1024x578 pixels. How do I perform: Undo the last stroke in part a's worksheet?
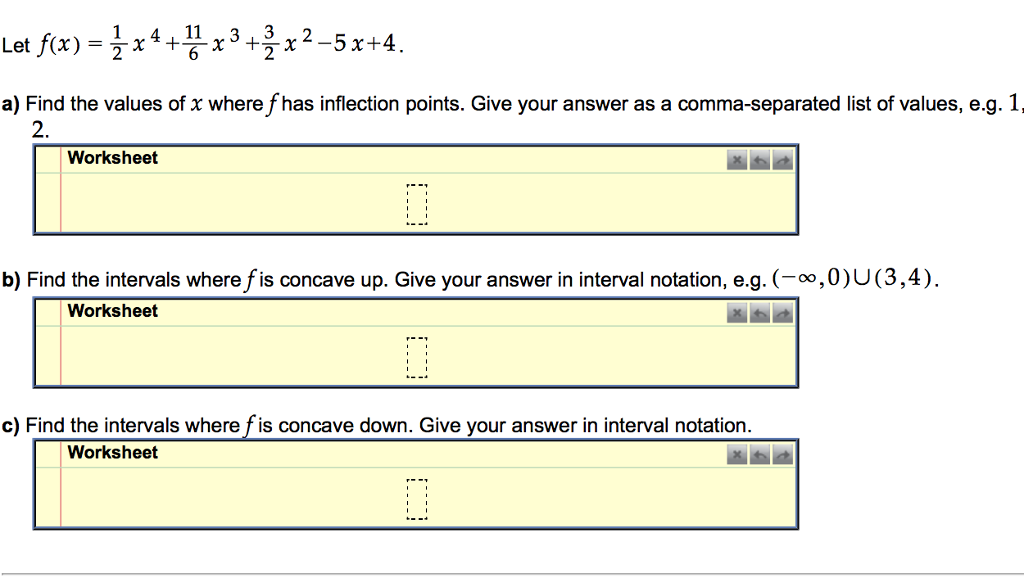(759, 160)
